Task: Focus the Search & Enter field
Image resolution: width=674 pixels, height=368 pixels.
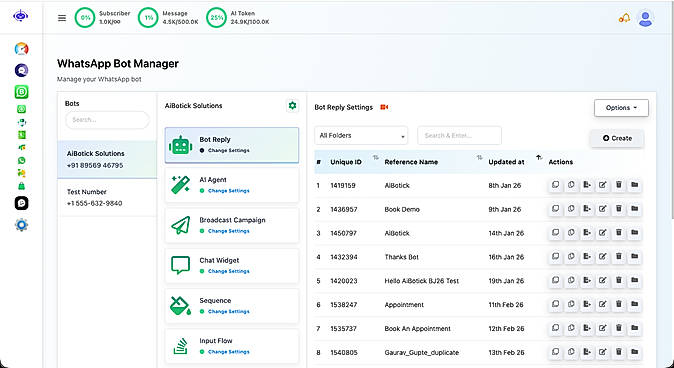Action: click(459, 135)
